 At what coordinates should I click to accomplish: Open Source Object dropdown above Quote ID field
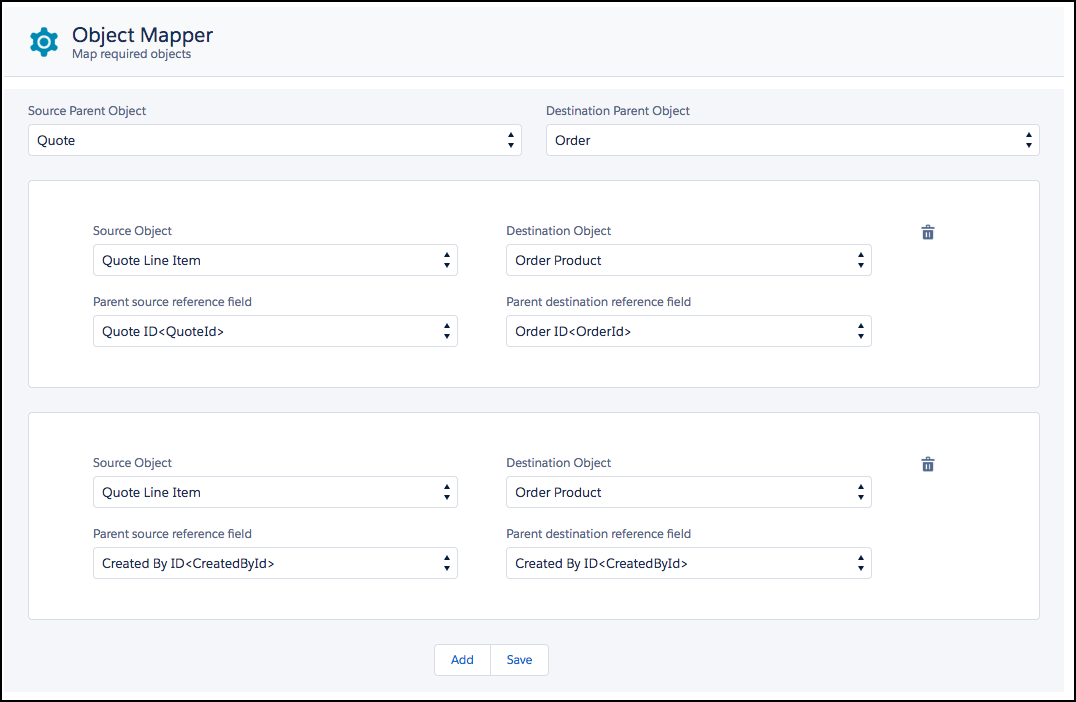pos(275,260)
